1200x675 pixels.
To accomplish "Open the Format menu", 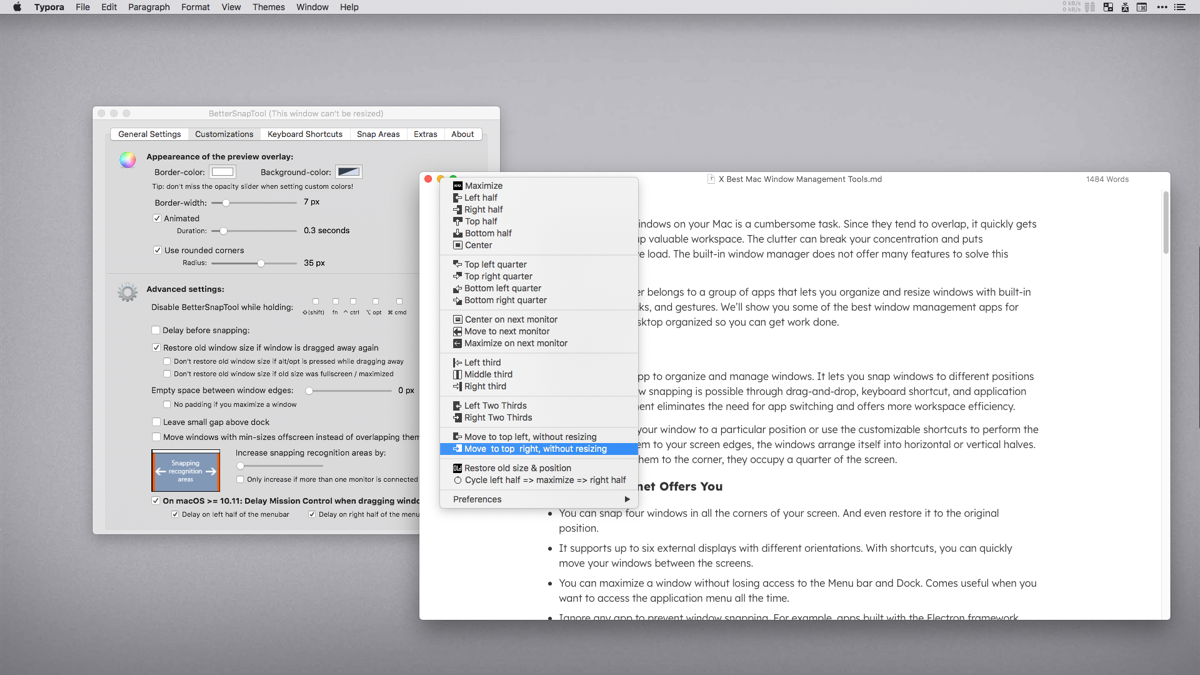I will pos(195,7).
